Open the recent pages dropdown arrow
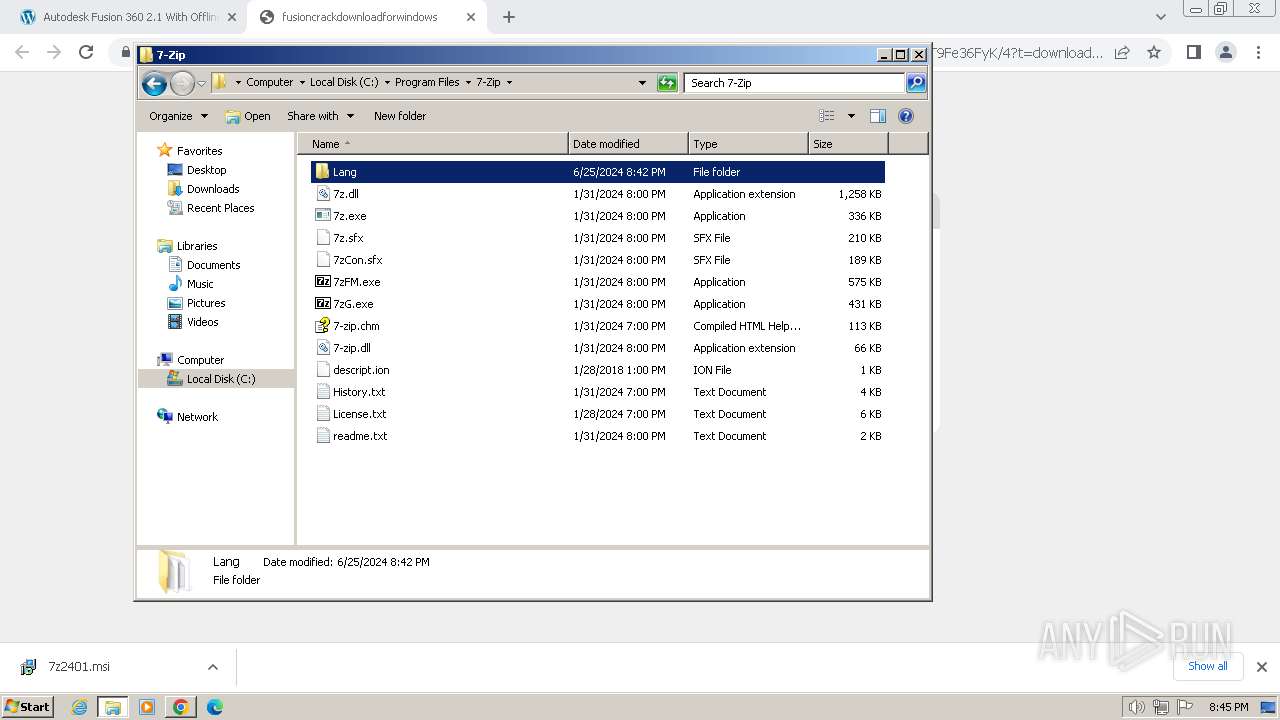The image size is (1280, 720). pos(202,83)
